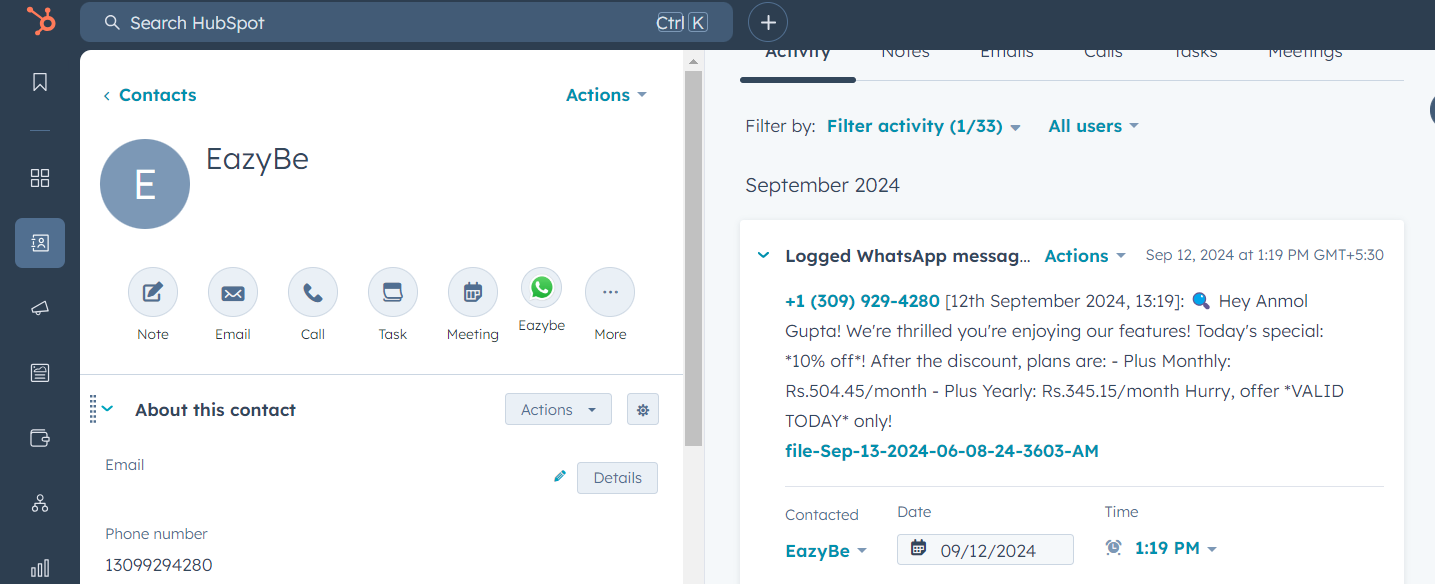The image size is (1435, 584).
Task: Log a Call for this contact
Action: pyautogui.click(x=312, y=293)
